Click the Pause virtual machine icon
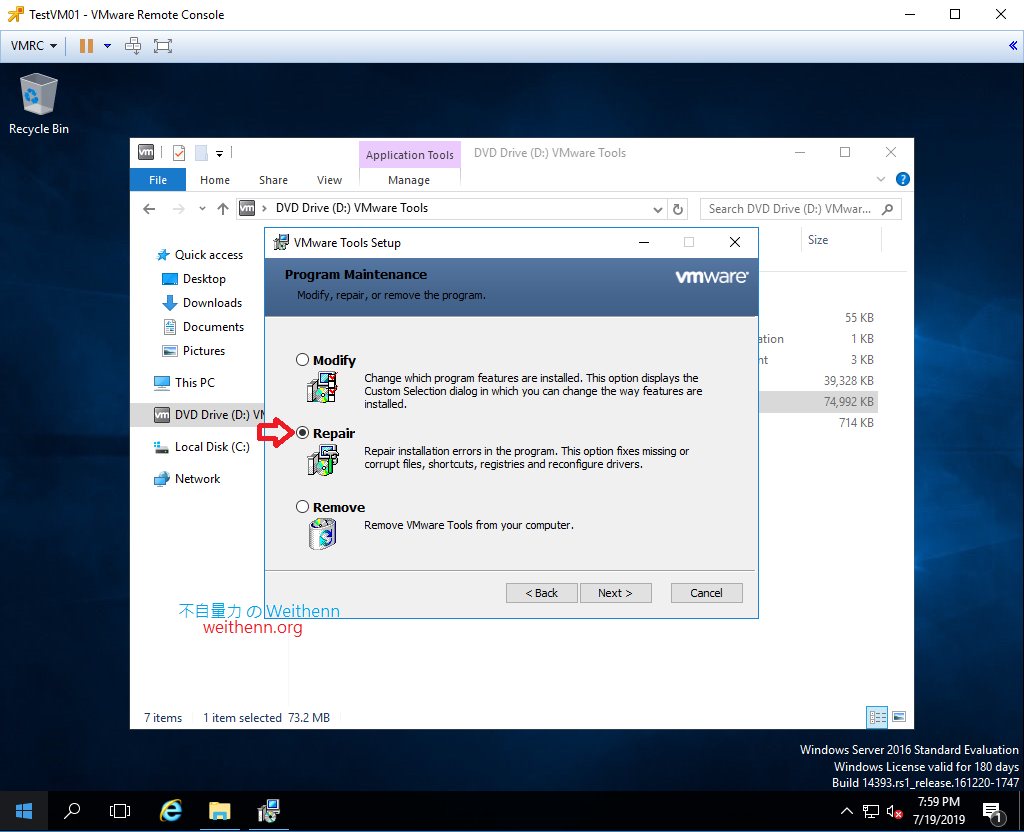This screenshot has height=832, width=1024. pyautogui.click(x=88, y=45)
